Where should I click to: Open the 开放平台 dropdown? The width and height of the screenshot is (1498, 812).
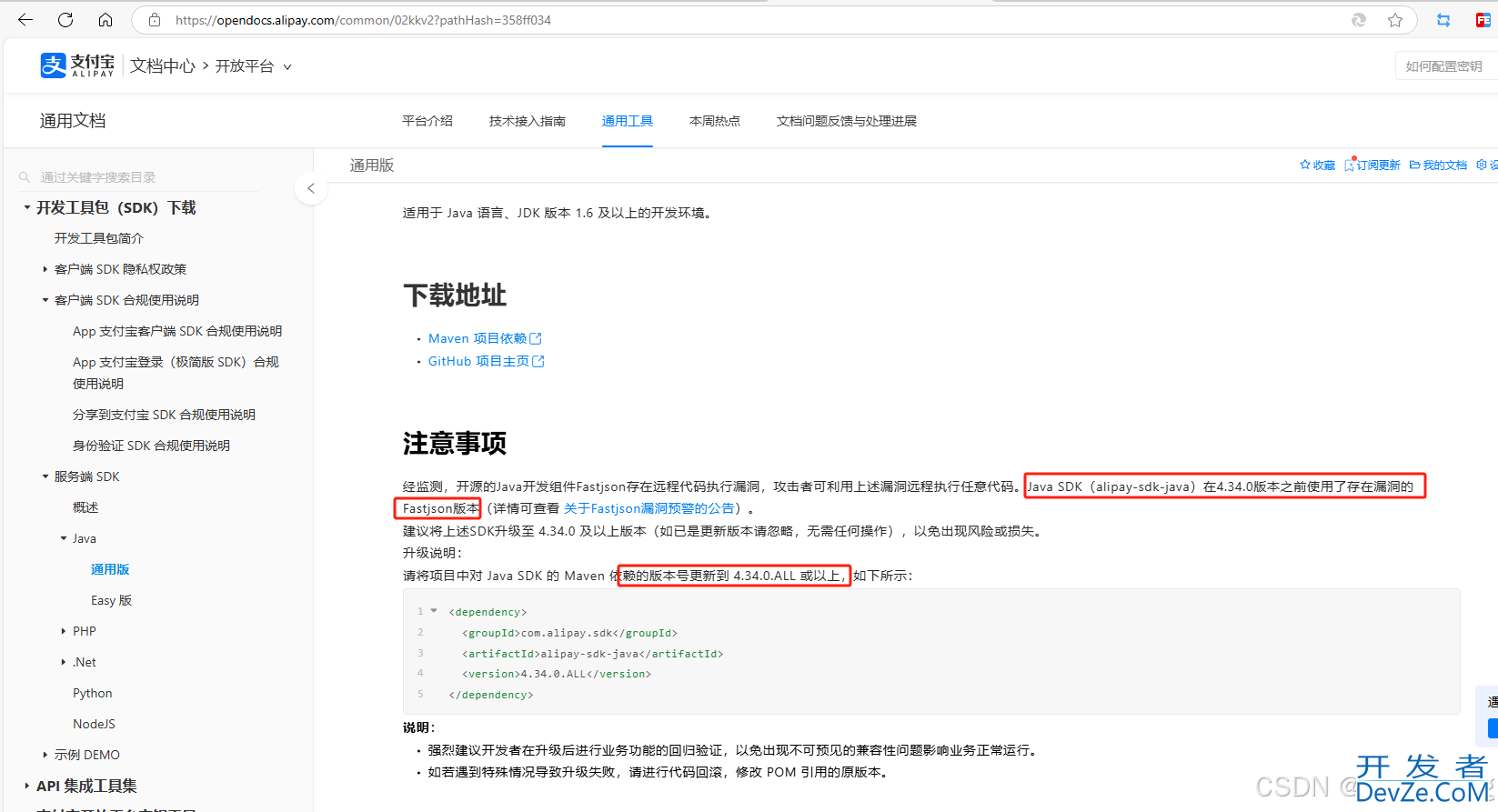point(253,65)
